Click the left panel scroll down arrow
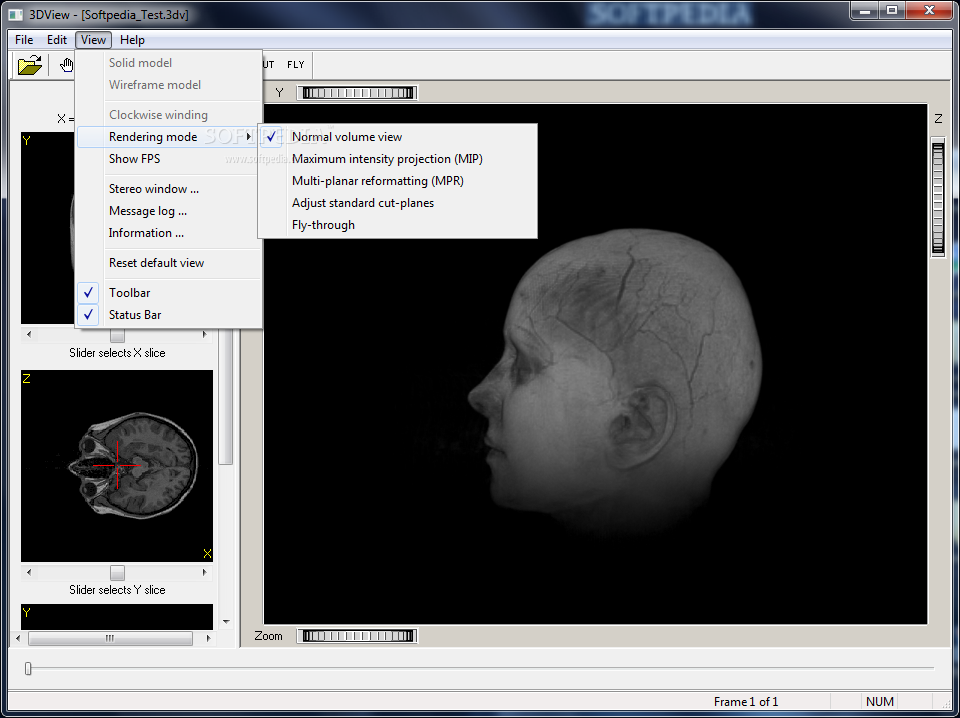This screenshot has width=960, height=718. coord(226,622)
